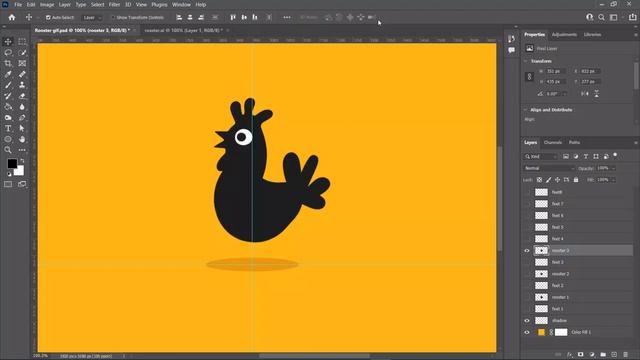The height and width of the screenshot is (360, 640).
Task: Select the Rectangular Marquee tool
Action: pos(22,42)
